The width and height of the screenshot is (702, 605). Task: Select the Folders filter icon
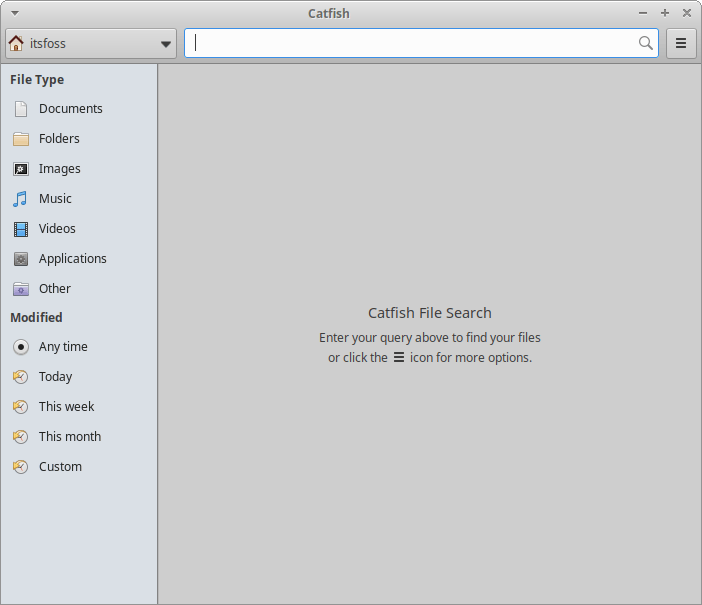(21, 139)
